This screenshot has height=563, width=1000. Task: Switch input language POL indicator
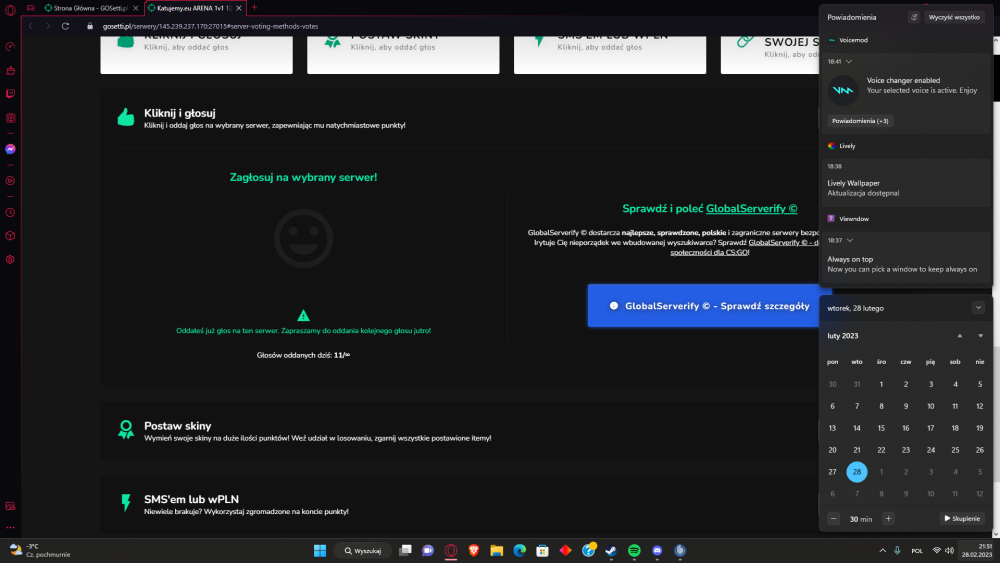(917, 550)
